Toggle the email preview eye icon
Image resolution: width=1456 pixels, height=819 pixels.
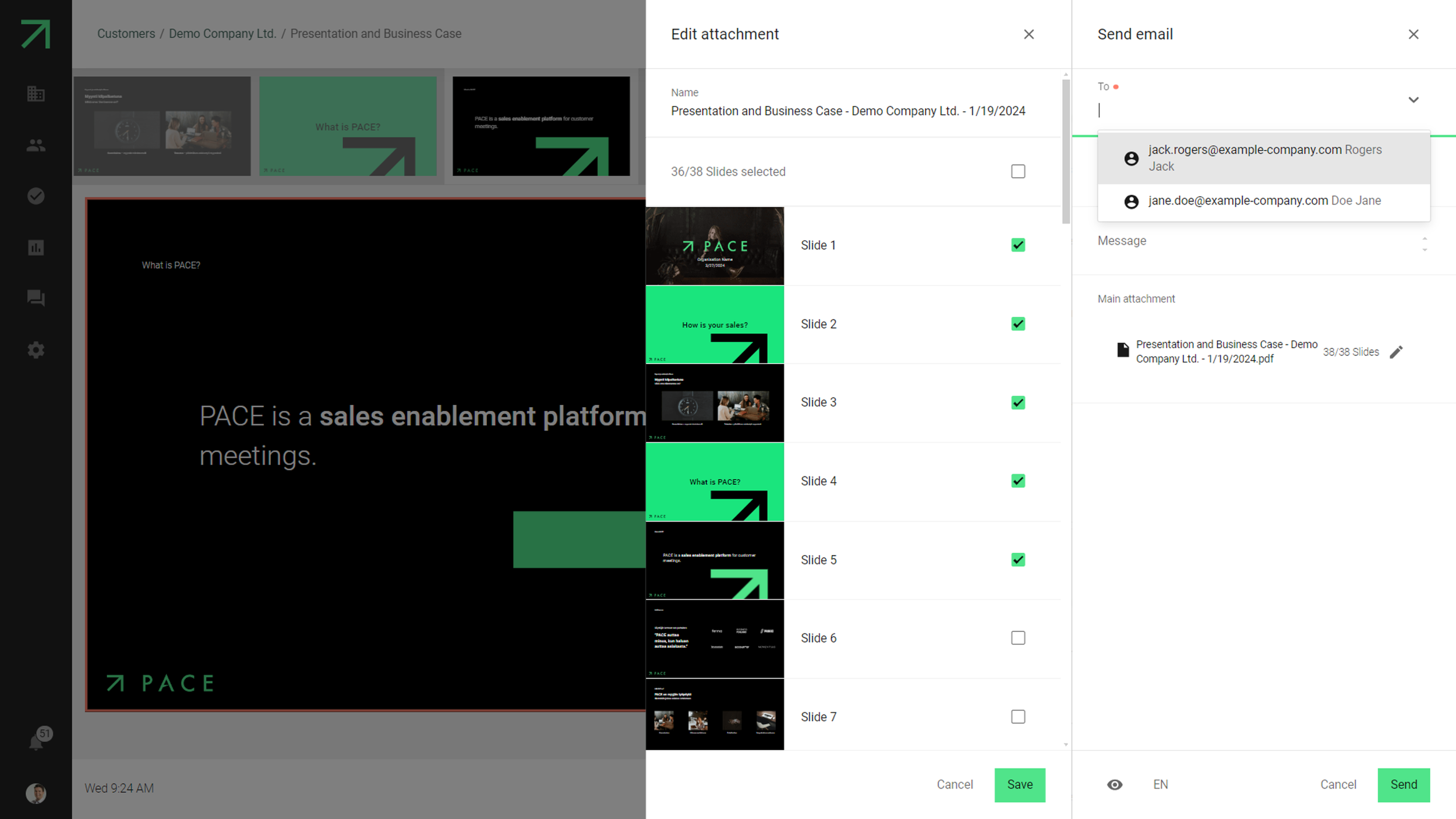coord(1114,785)
